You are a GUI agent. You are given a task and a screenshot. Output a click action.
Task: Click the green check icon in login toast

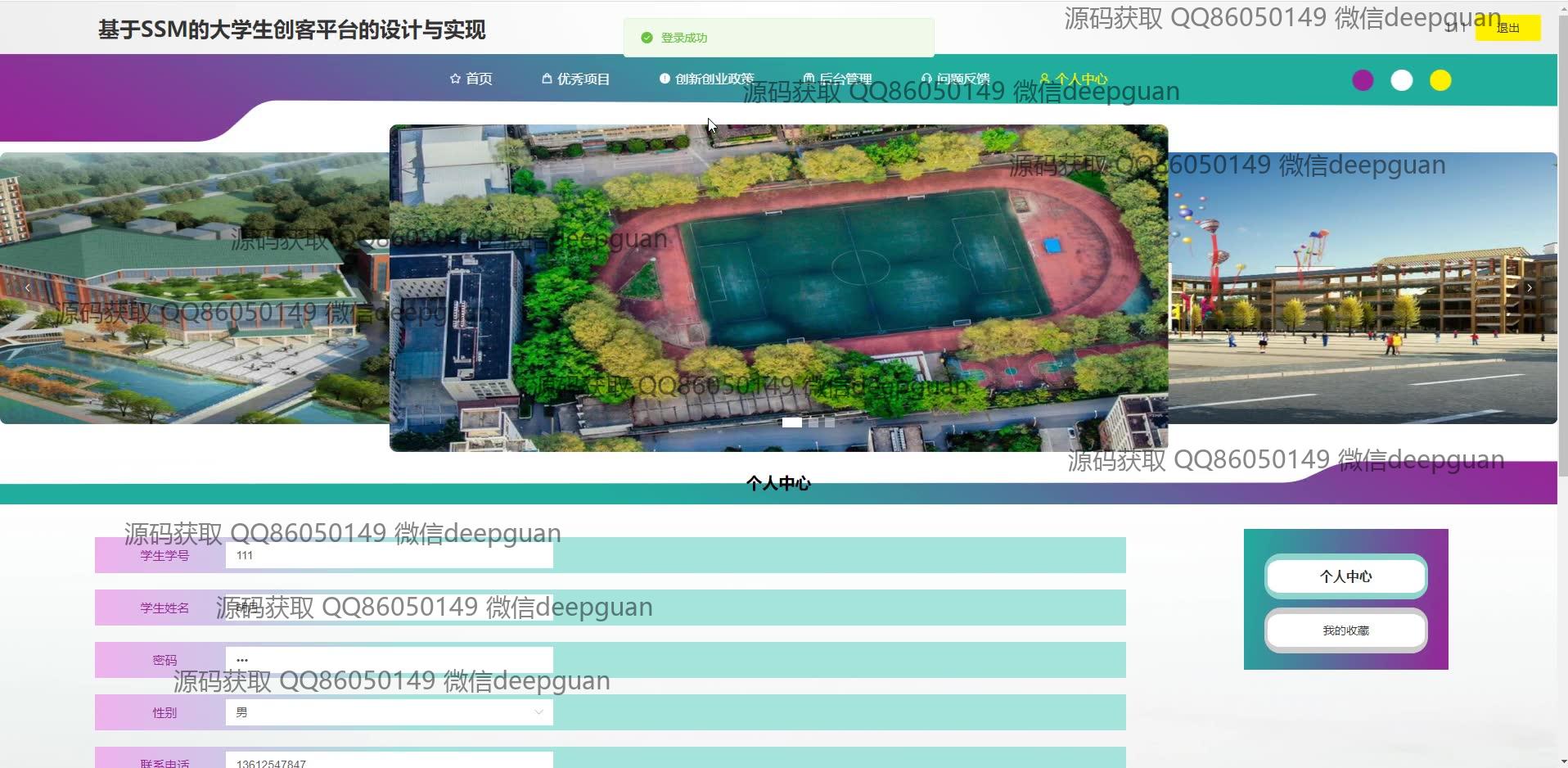(647, 38)
